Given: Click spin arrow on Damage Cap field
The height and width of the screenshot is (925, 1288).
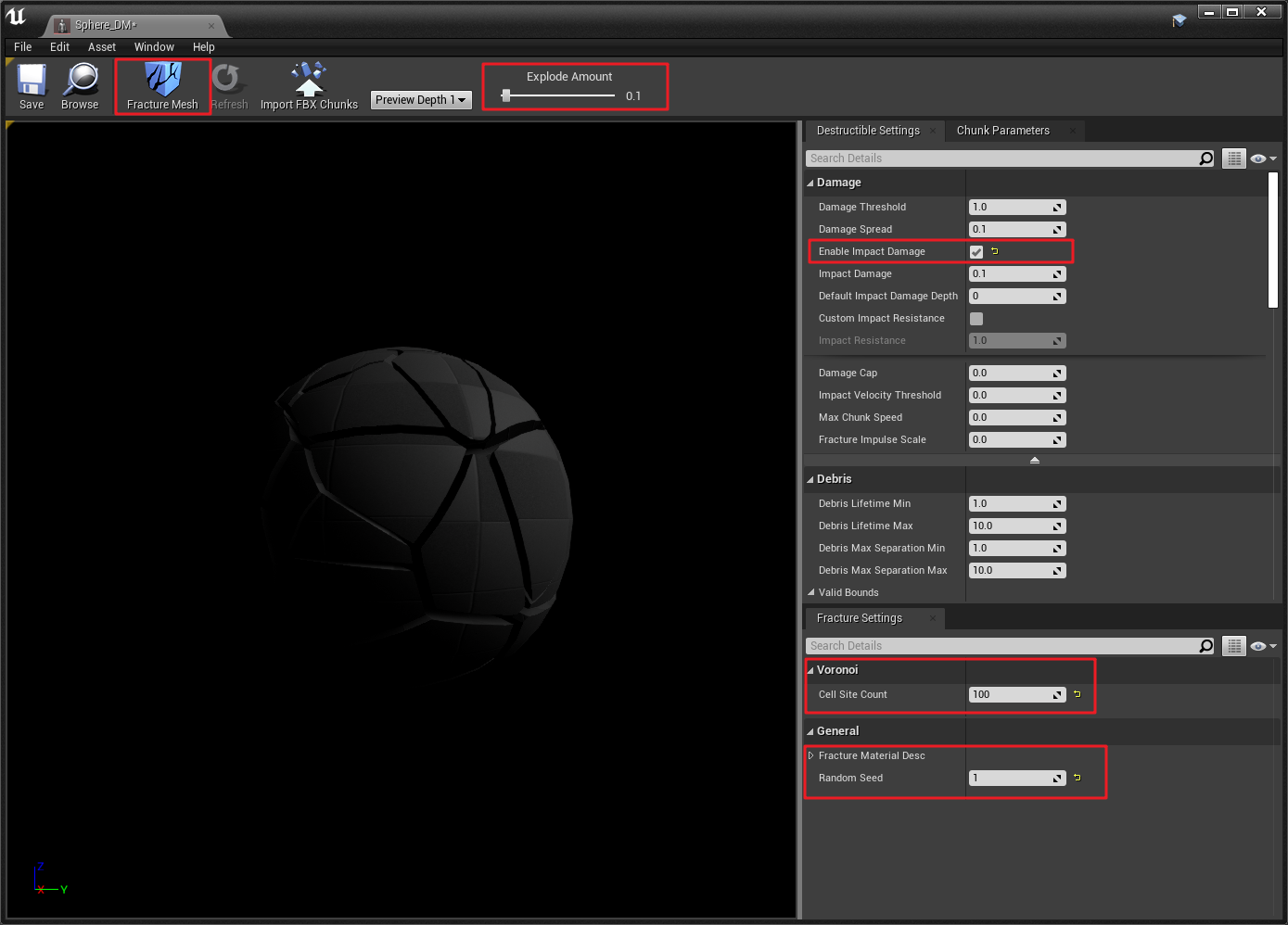Looking at the screenshot, I should [x=1057, y=374].
